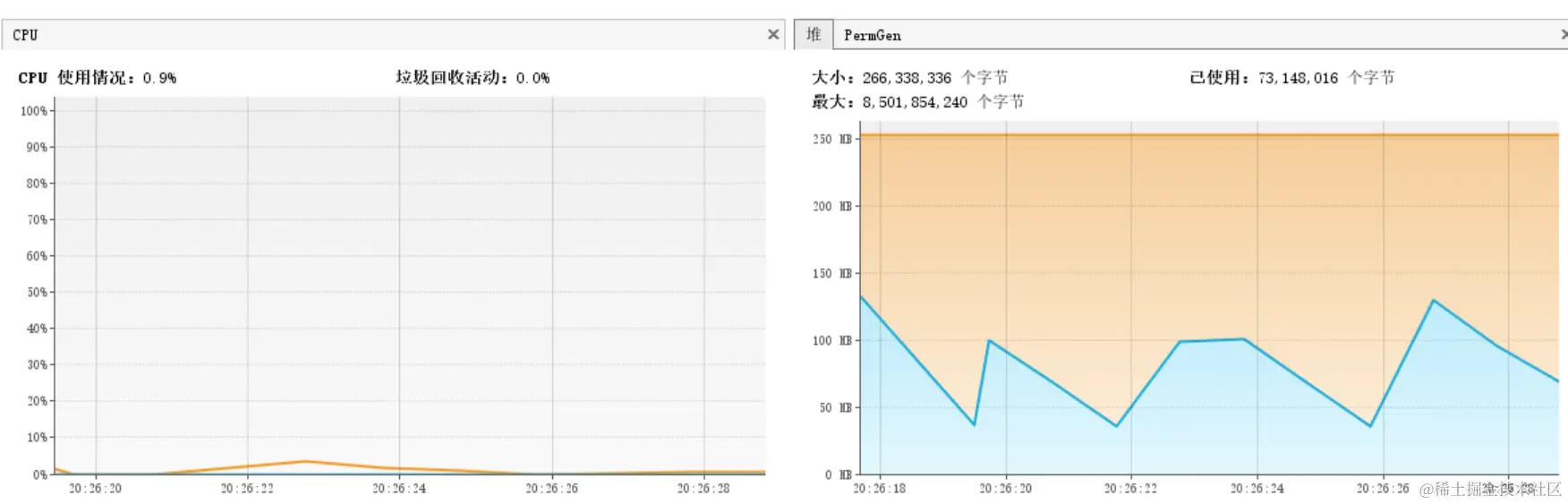The image size is (1568, 504).
Task: Click the CPU panel title label
Action: pyautogui.click(x=25, y=35)
